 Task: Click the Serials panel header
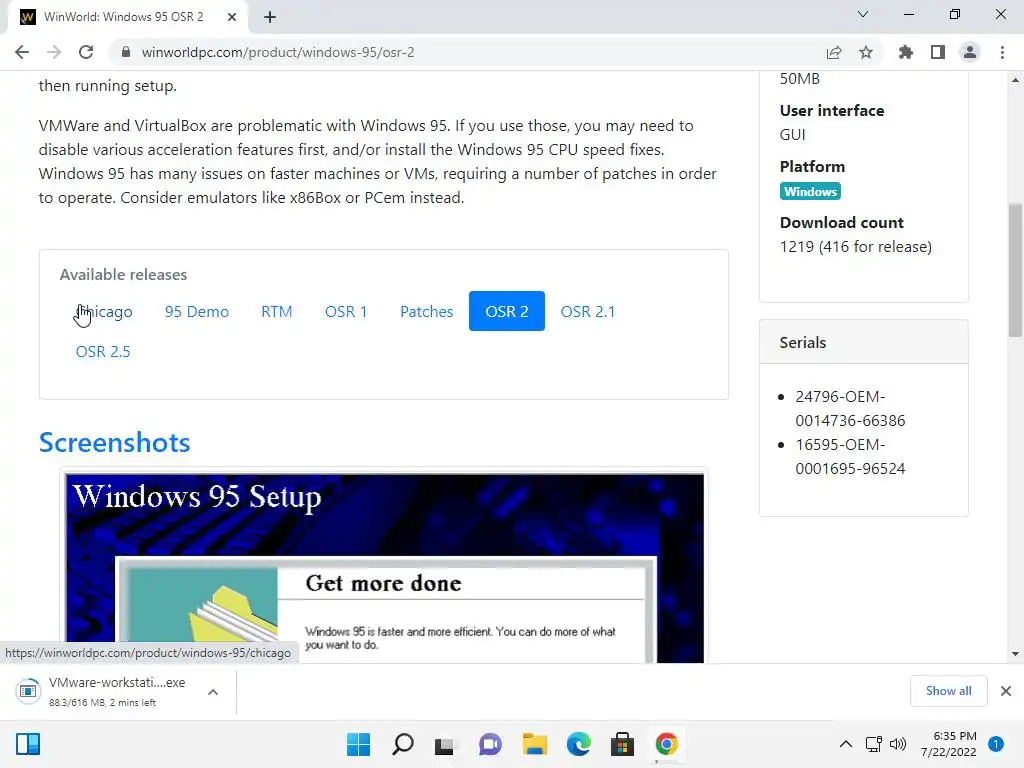point(863,342)
